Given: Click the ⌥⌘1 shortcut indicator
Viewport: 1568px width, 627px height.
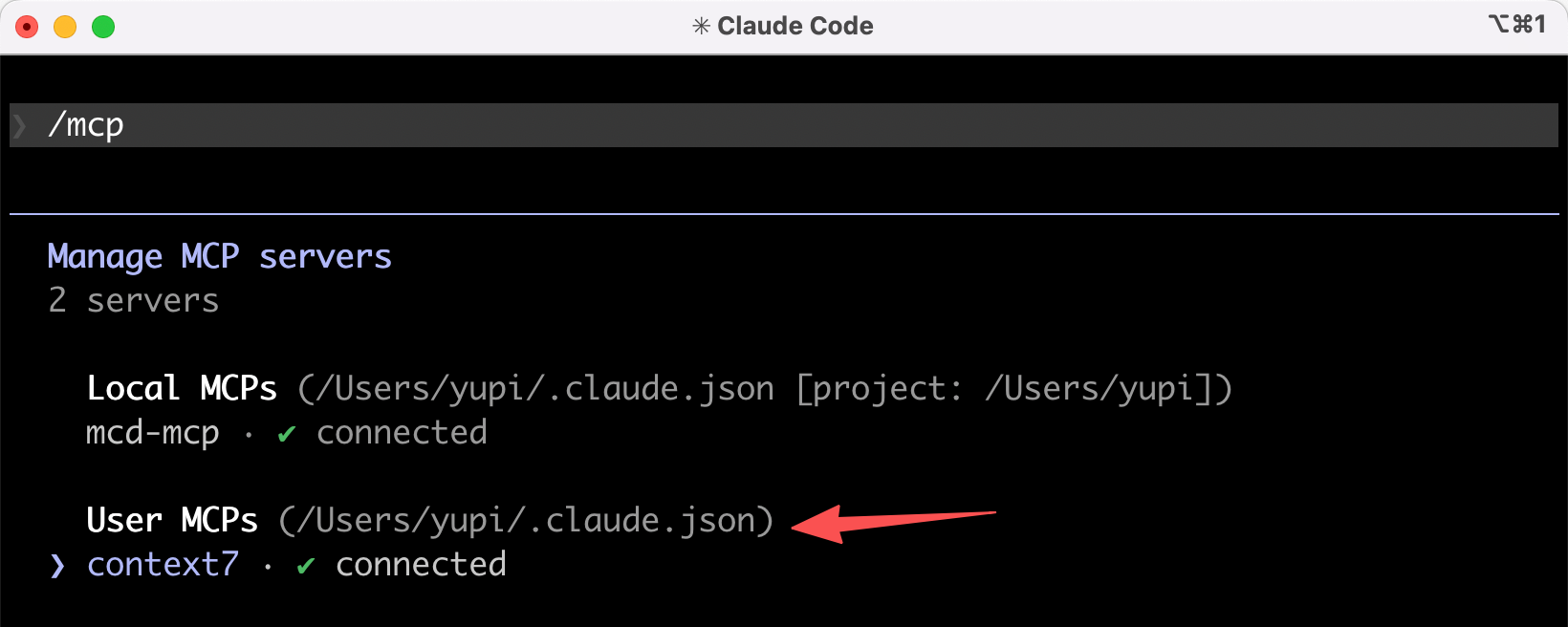Looking at the screenshot, I should 1516,24.
